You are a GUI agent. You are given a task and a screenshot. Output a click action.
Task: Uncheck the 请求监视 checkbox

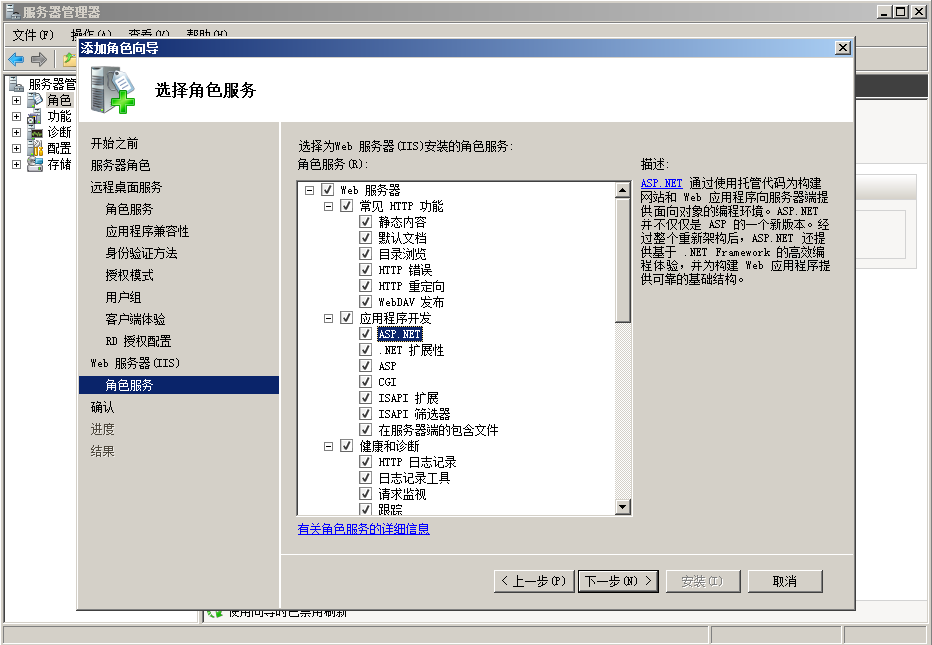pyautogui.click(x=366, y=493)
